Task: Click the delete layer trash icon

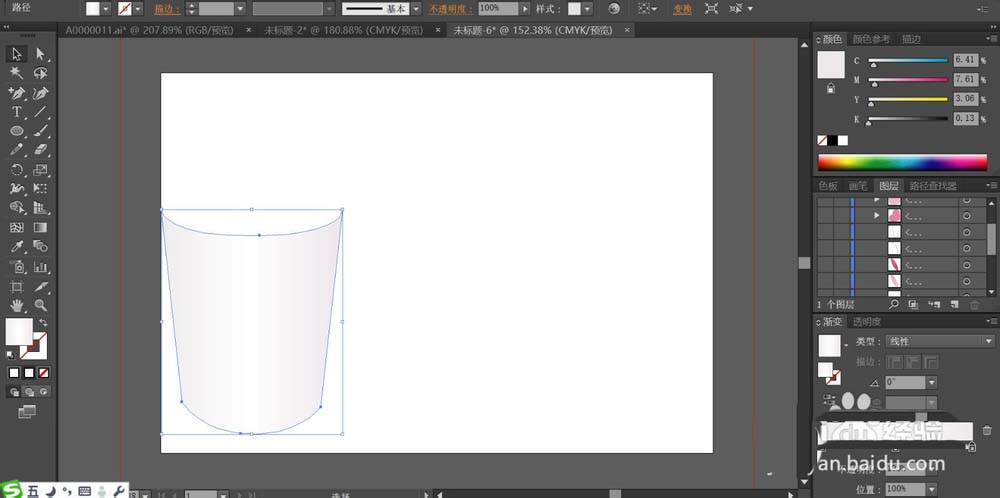Action: coord(975,304)
